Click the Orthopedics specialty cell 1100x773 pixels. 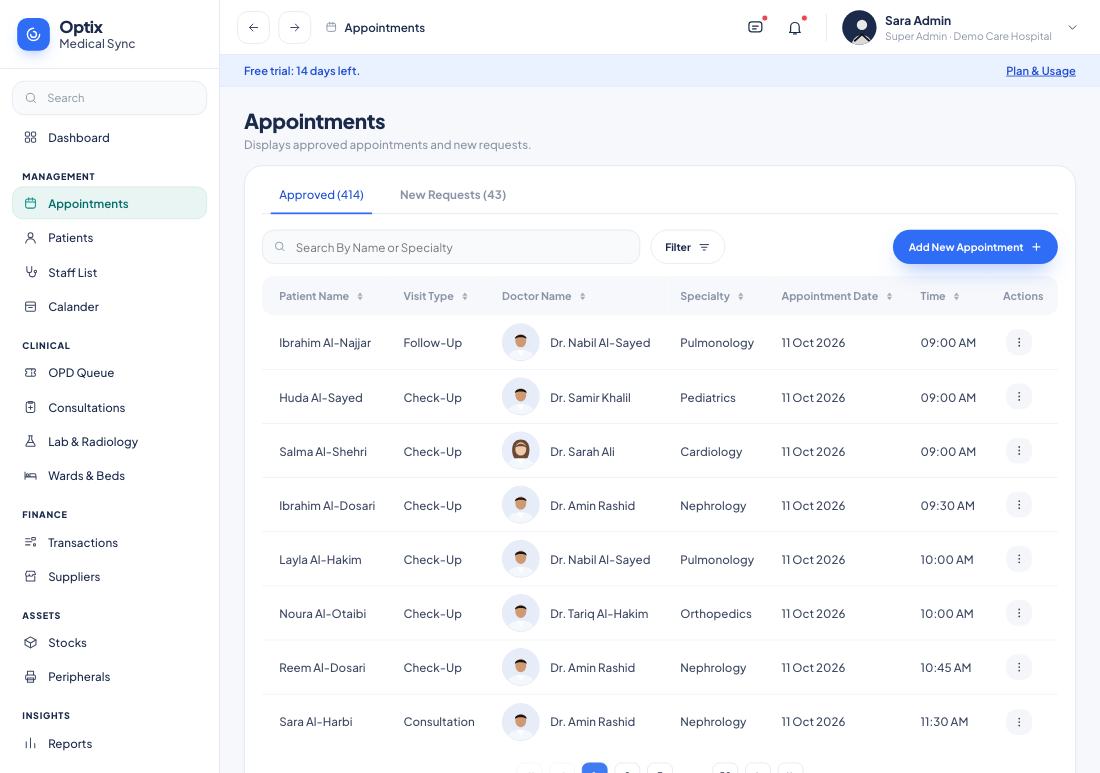point(716,614)
